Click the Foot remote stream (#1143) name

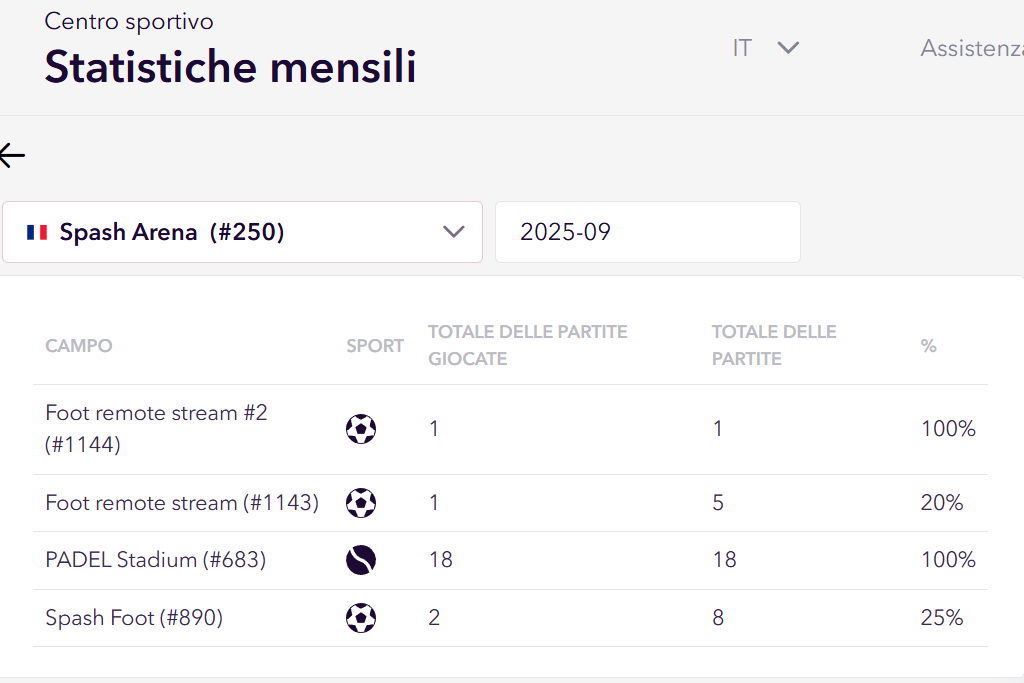coord(182,502)
